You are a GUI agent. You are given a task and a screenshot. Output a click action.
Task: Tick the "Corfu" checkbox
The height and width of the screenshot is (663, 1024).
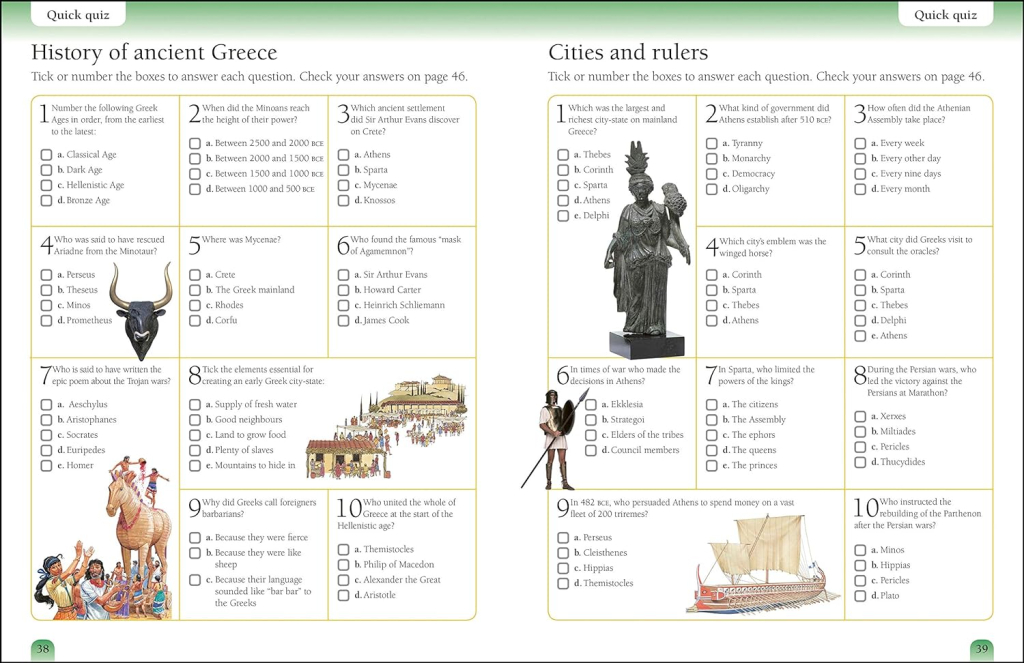[195, 321]
